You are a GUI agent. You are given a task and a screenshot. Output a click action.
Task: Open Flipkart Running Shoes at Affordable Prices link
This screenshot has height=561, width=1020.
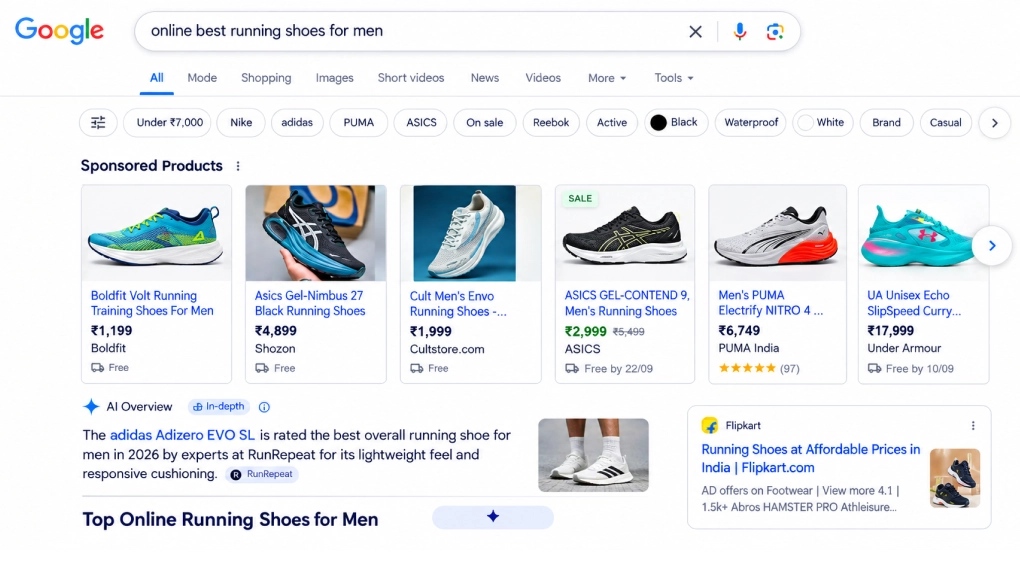[x=811, y=458]
